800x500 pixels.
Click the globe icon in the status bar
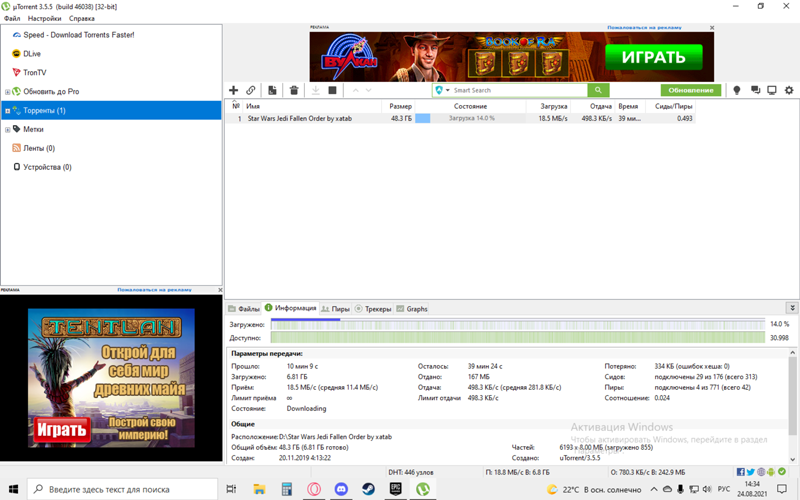tap(761, 472)
